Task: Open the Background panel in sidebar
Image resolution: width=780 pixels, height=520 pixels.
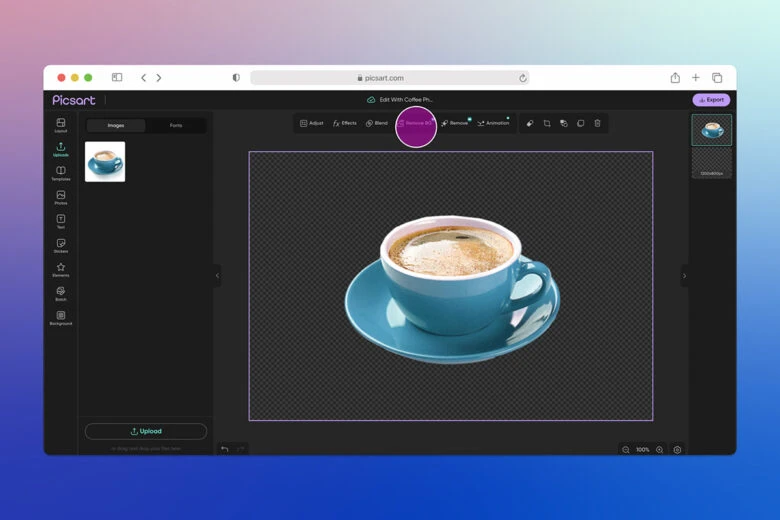Action: (x=61, y=317)
